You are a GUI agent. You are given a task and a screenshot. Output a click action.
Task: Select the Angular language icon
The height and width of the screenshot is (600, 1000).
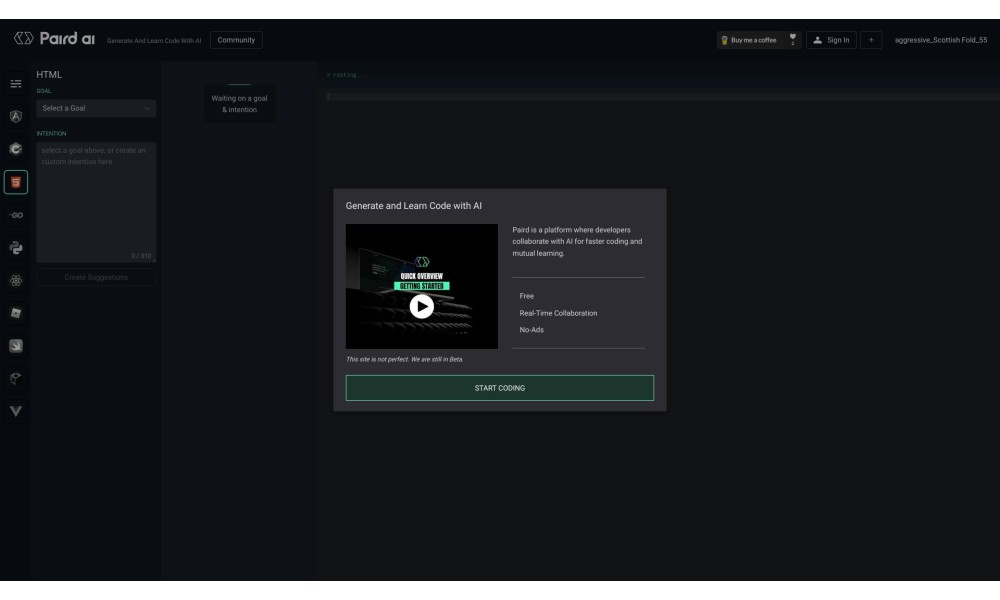point(16,116)
